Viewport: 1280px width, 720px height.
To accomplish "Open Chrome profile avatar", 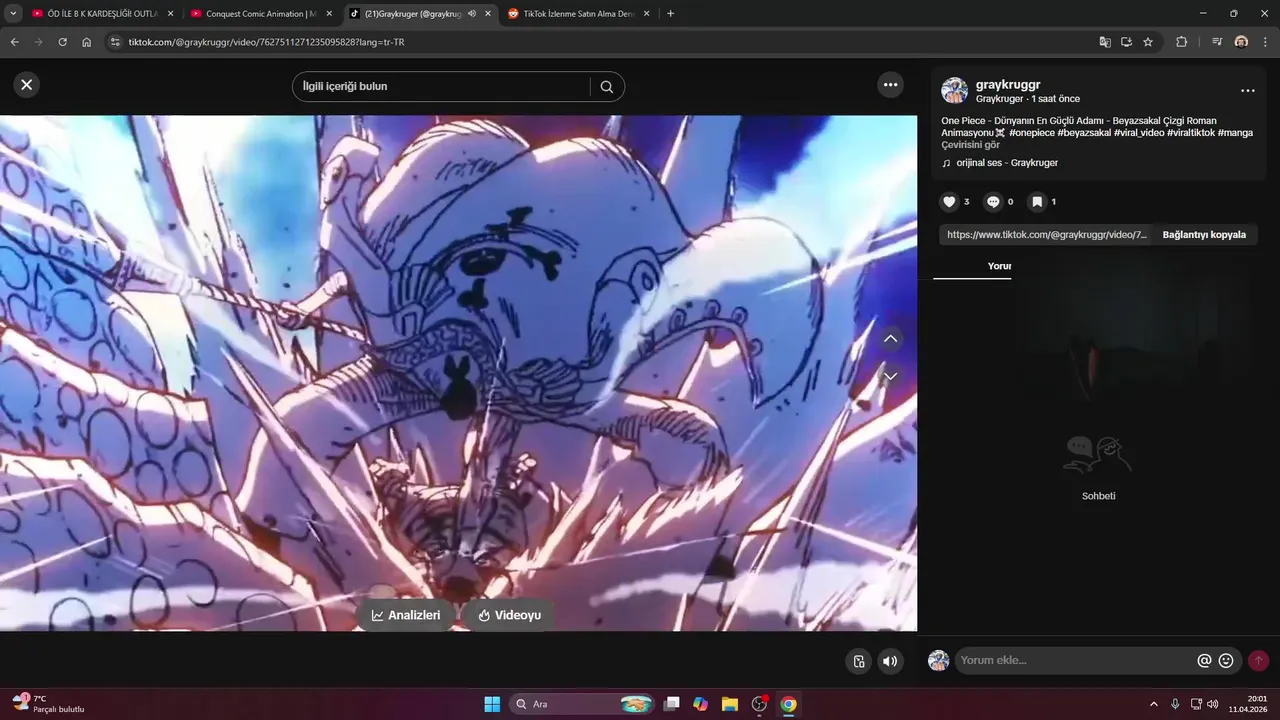I will click(1241, 42).
